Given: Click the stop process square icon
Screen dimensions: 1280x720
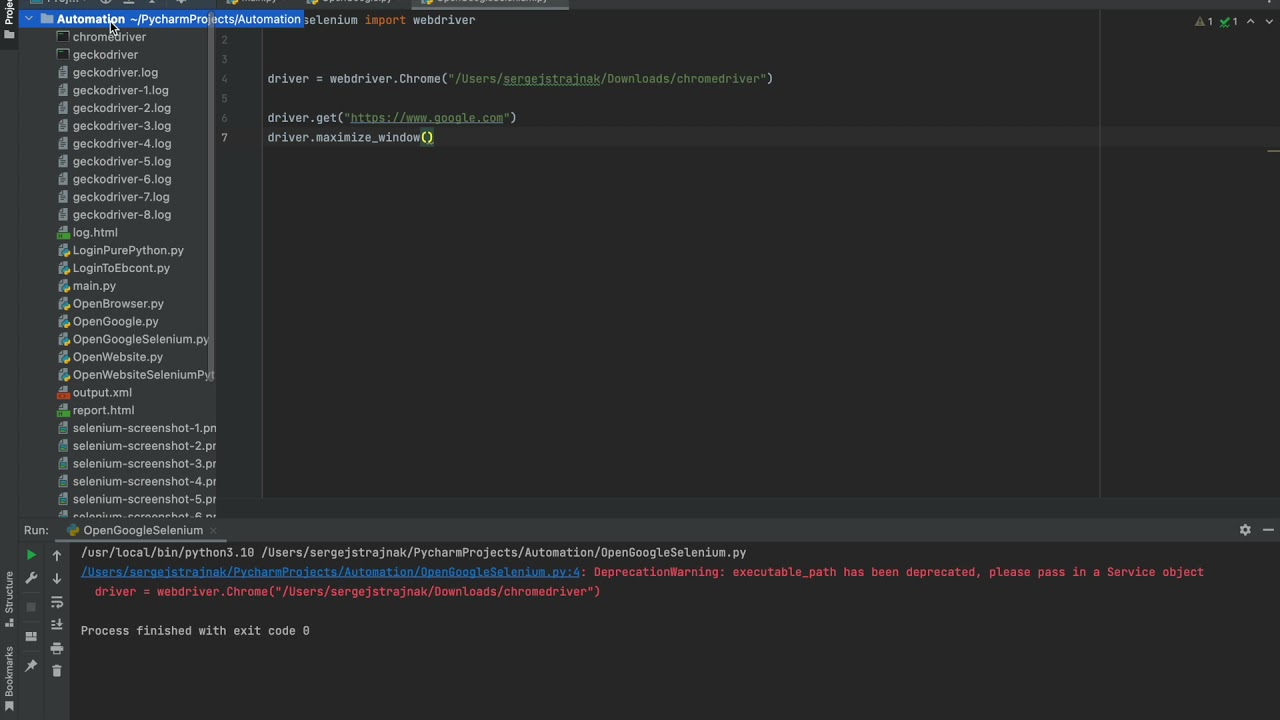Looking at the screenshot, I should [x=31, y=607].
